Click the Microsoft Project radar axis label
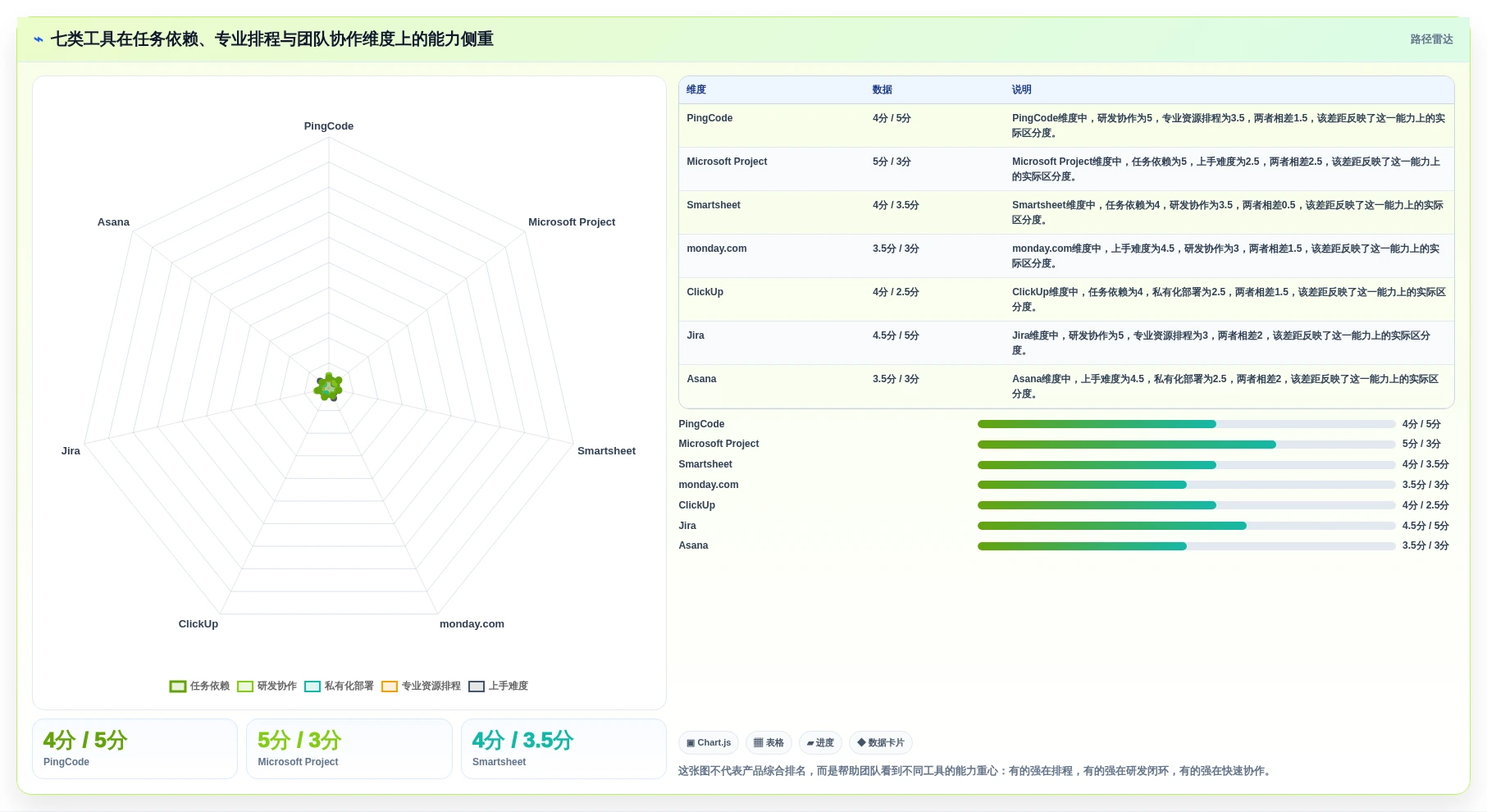Viewport: 1487px width, 812px height. click(x=572, y=222)
